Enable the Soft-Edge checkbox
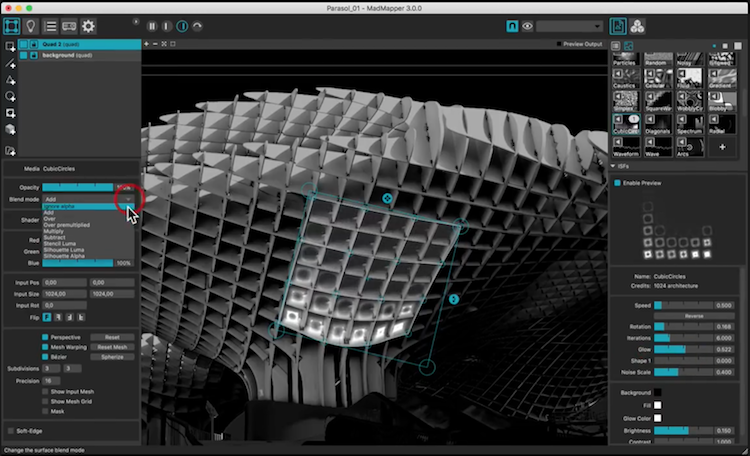The height and width of the screenshot is (456, 750). (10, 431)
